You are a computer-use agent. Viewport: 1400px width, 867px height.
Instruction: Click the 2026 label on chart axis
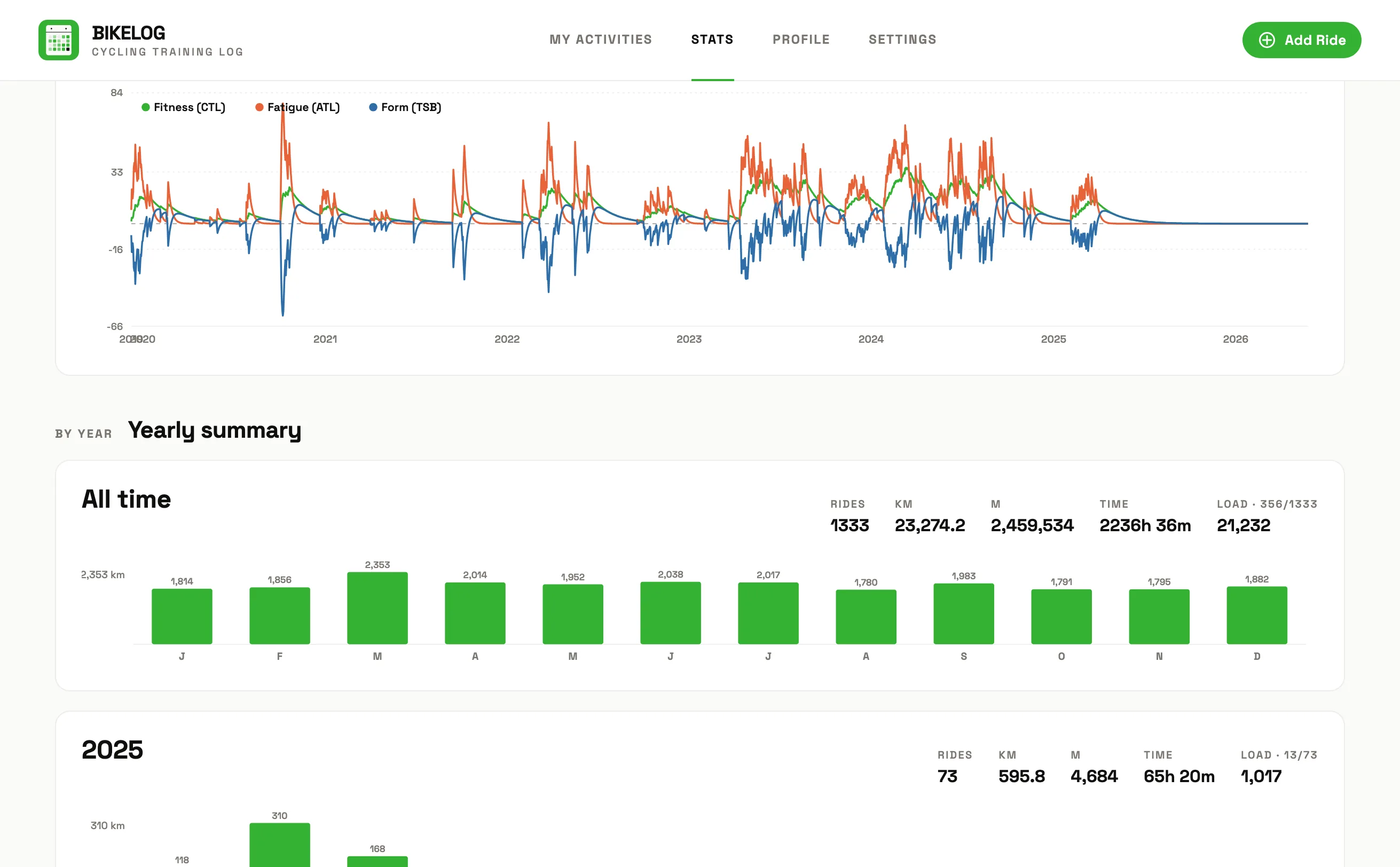point(1235,339)
